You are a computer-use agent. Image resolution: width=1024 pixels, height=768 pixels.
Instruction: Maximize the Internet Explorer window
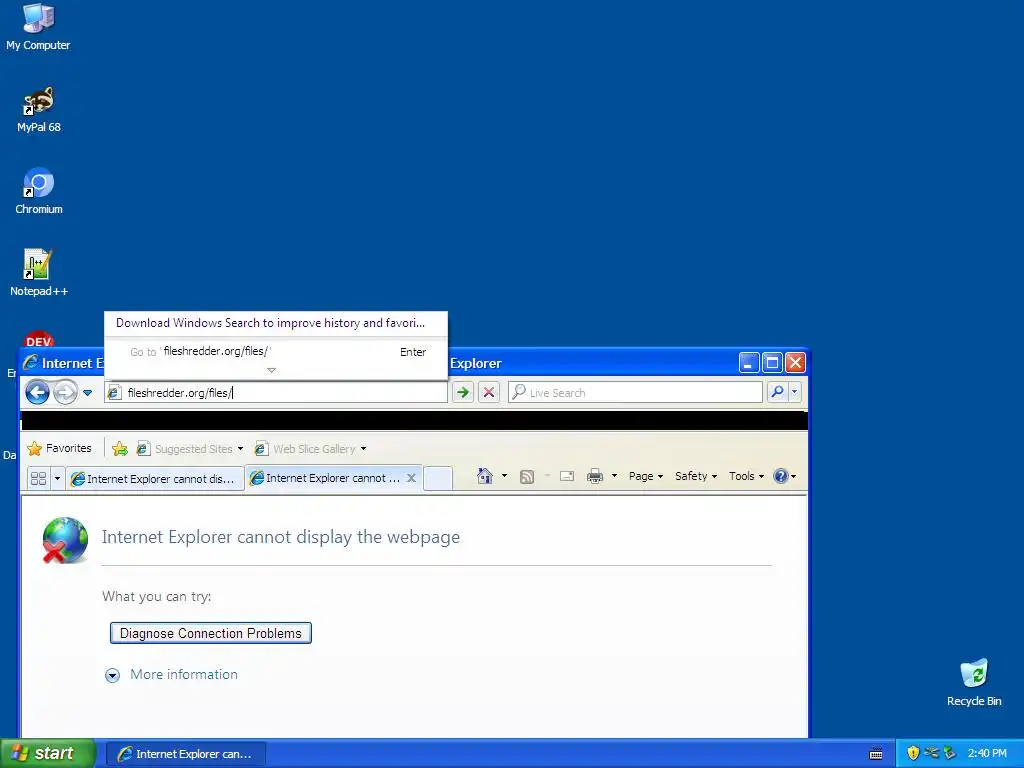(x=772, y=363)
